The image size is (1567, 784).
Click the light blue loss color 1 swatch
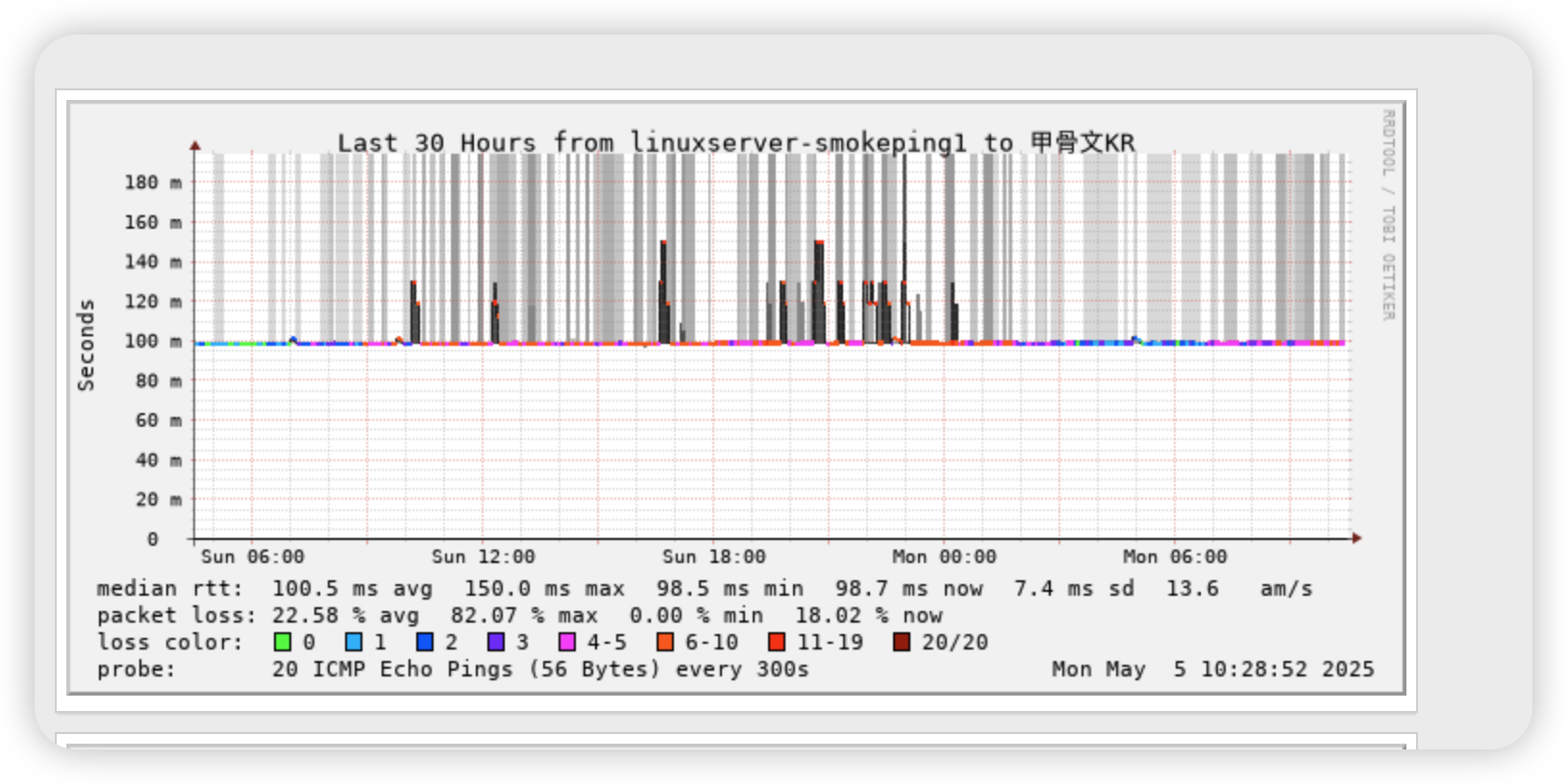pyautogui.click(x=354, y=642)
